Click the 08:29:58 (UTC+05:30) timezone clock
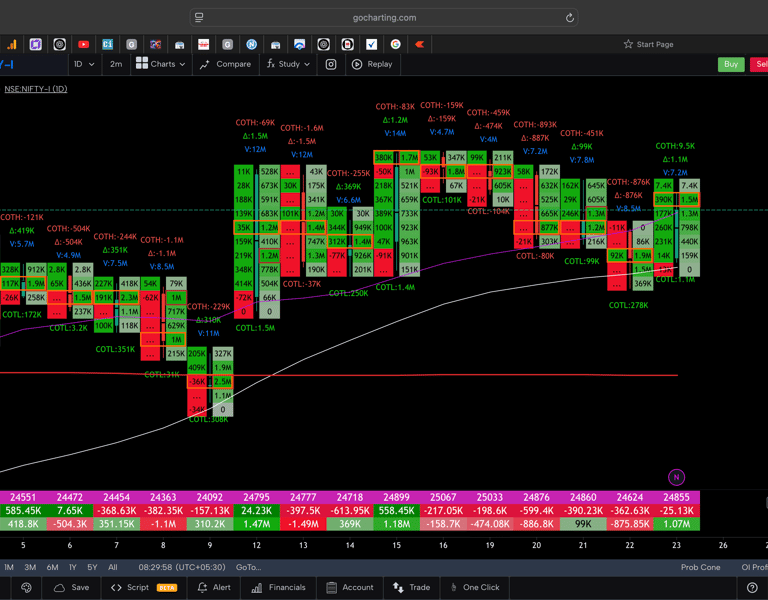This screenshot has width=768, height=600. pyautogui.click(x=182, y=567)
